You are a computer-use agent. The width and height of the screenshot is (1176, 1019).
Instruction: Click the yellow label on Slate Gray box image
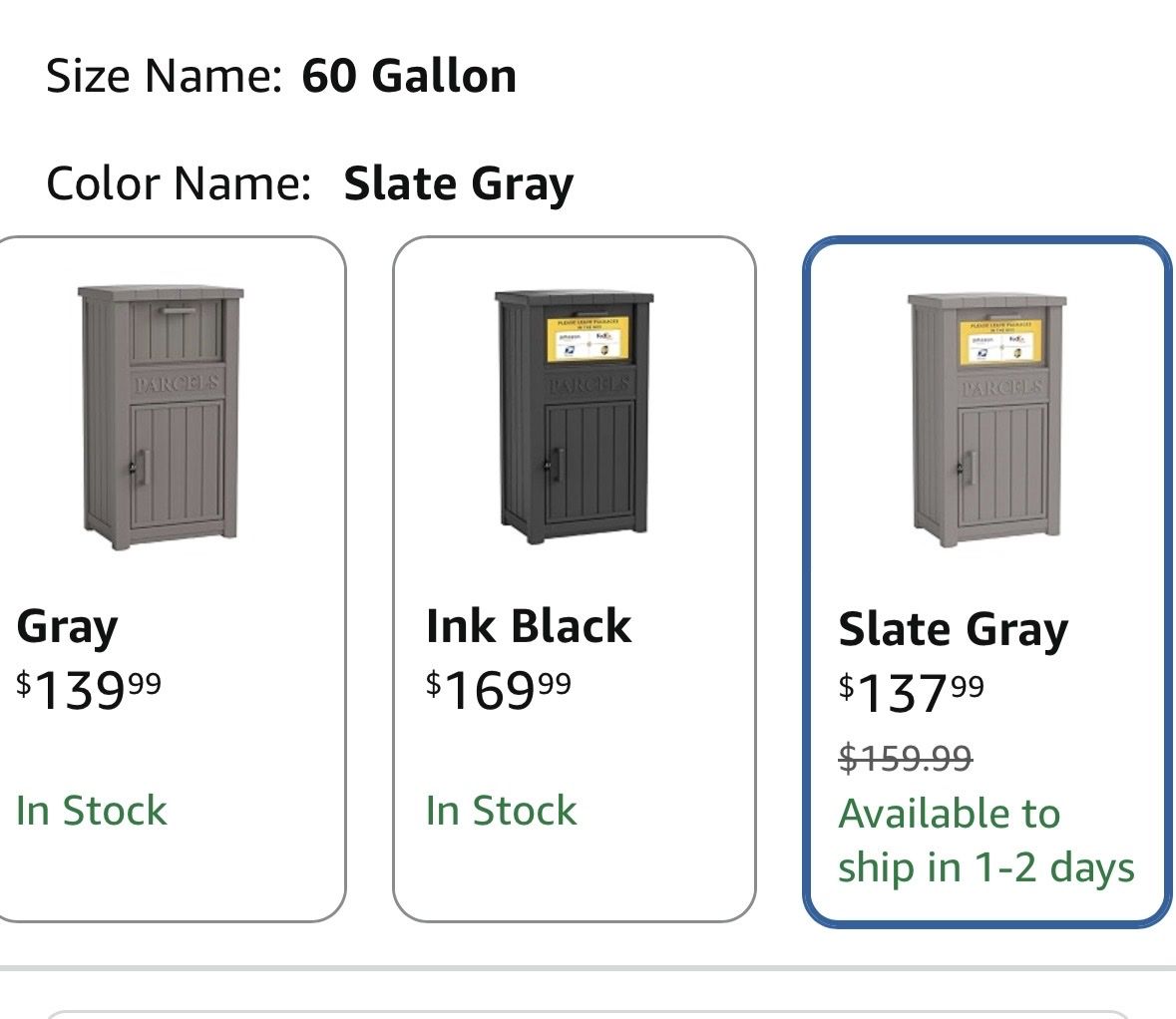coord(1000,343)
